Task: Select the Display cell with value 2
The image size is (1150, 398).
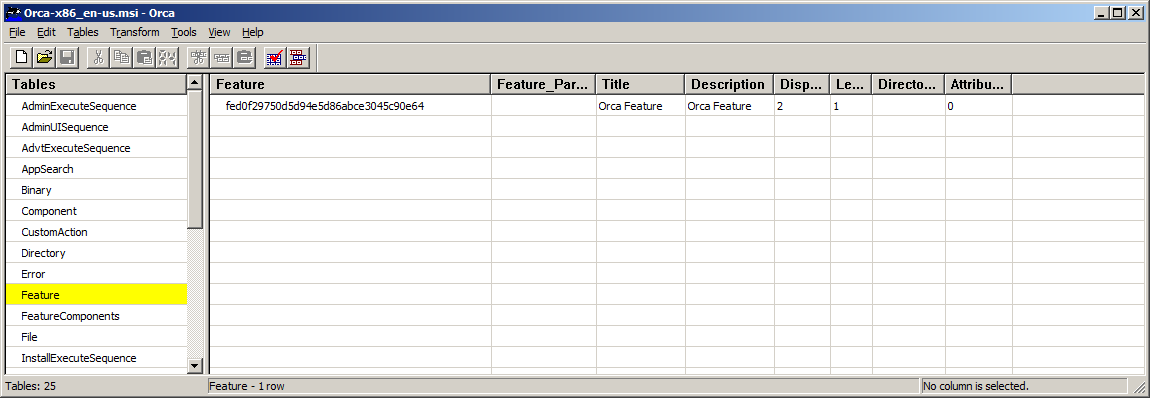Action: click(x=802, y=106)
